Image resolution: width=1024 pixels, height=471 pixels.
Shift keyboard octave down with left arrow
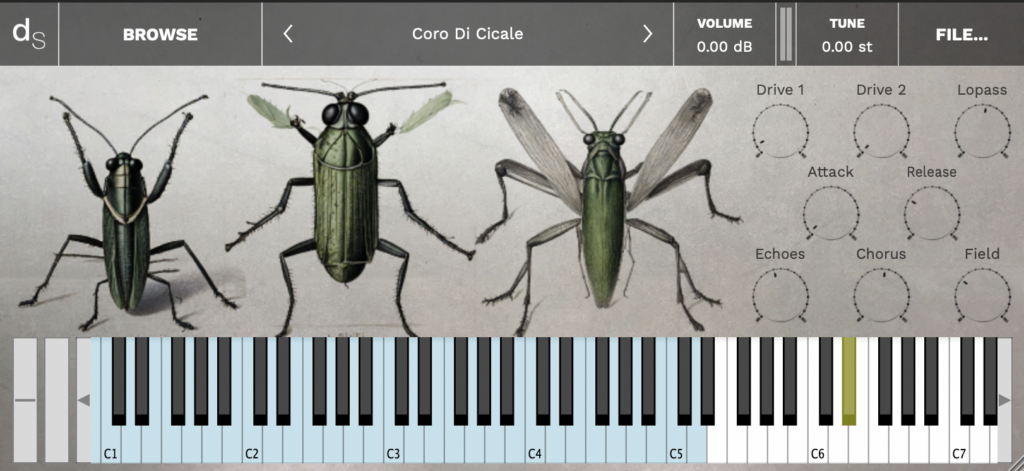coord(84,400)
